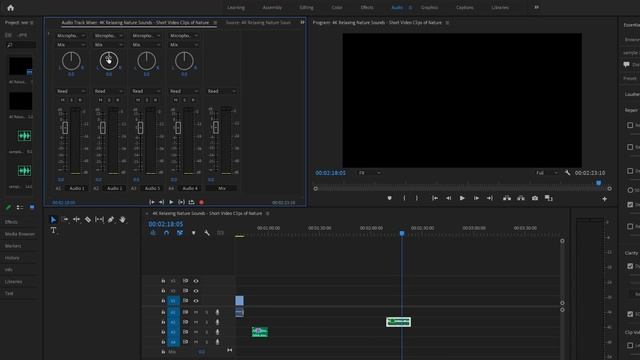Solo track A2 in timeline

click(x=207, y=322)
